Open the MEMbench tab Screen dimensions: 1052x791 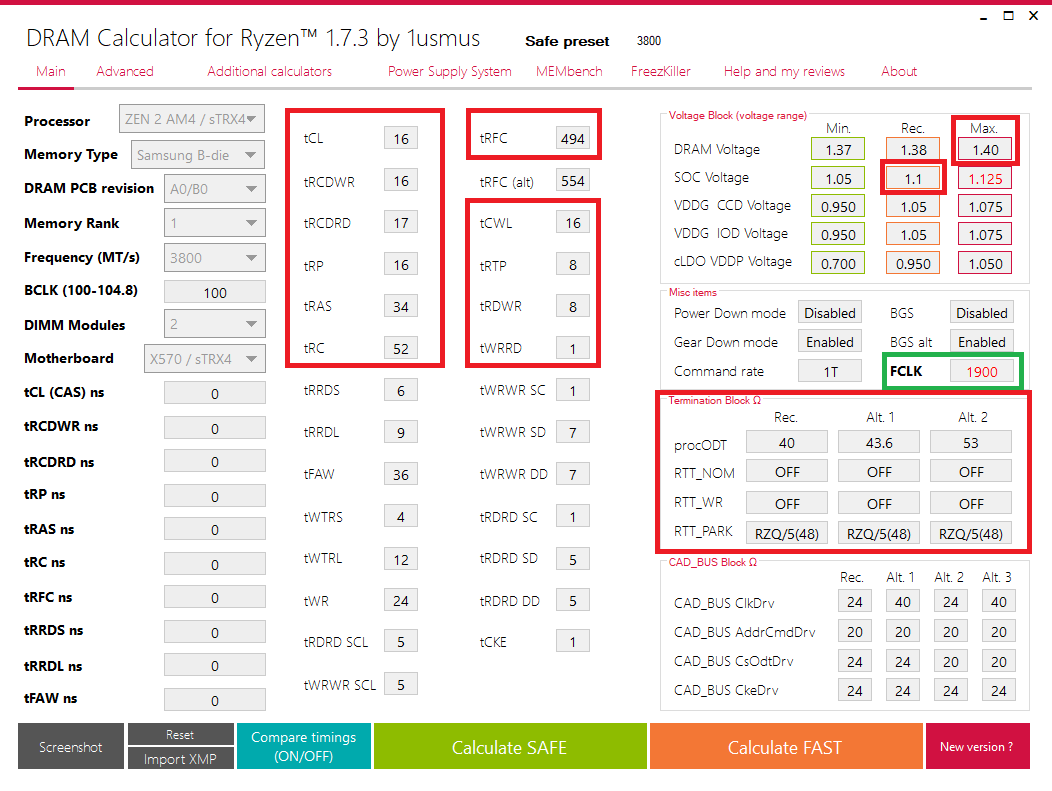[569, 71]
